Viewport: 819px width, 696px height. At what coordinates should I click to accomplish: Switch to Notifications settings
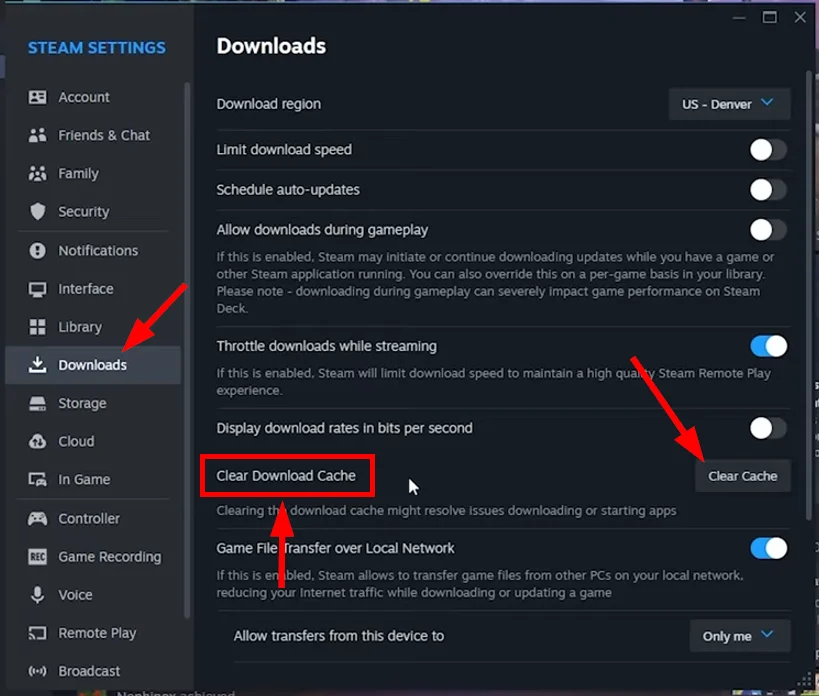tap(93, 251)
